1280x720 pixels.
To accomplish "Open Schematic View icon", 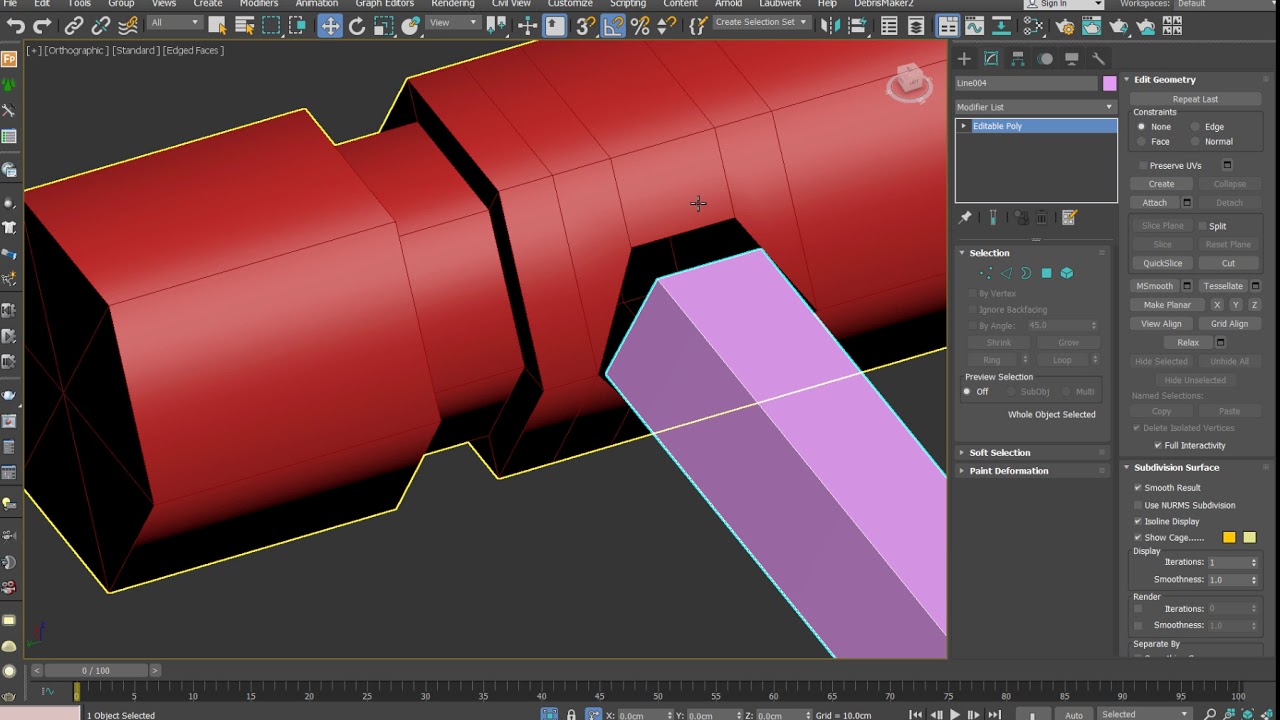I will 1002,26.
